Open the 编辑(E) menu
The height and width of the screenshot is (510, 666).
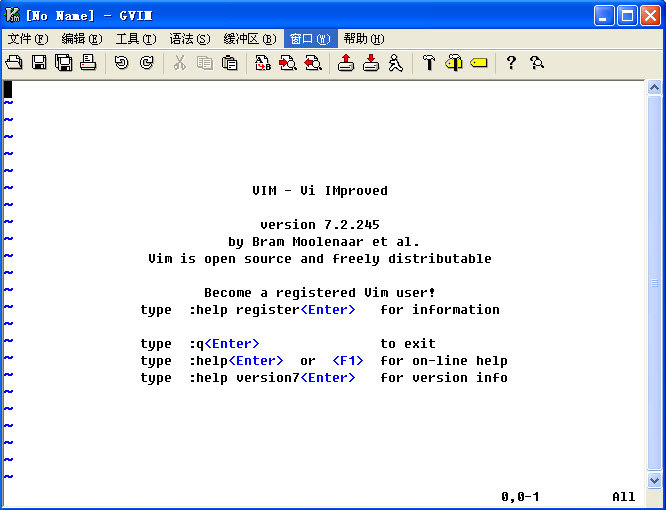[x=82, y=39]
